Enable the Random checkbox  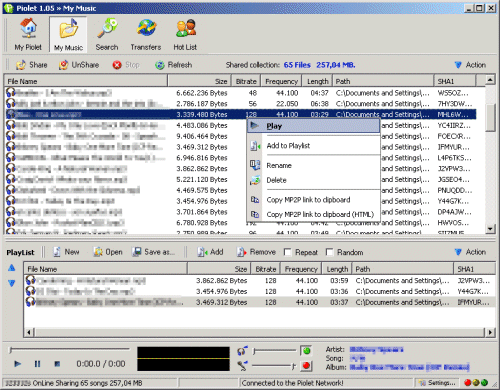(329, 252)
